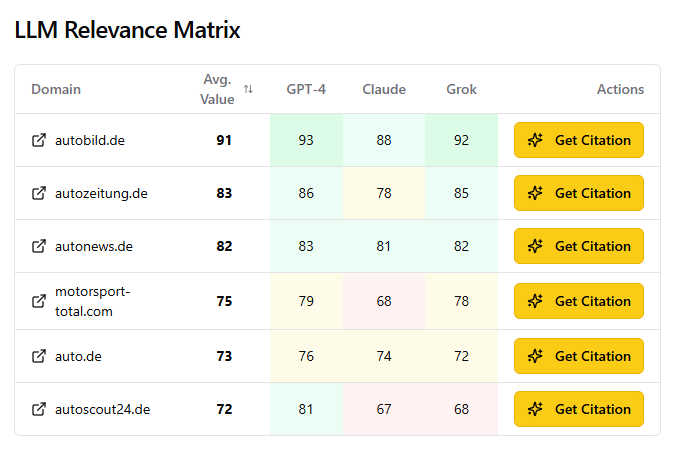Visit the autoscout24.de domain link
The width and height of the screenshot is (678, 449).
(x=104, y=409)
